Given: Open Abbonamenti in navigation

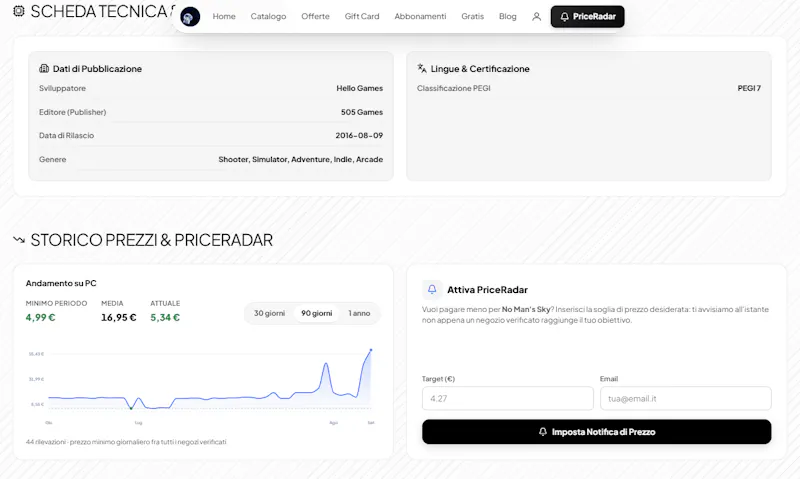Looking at the screenshot, I should (x=420, y=16).
